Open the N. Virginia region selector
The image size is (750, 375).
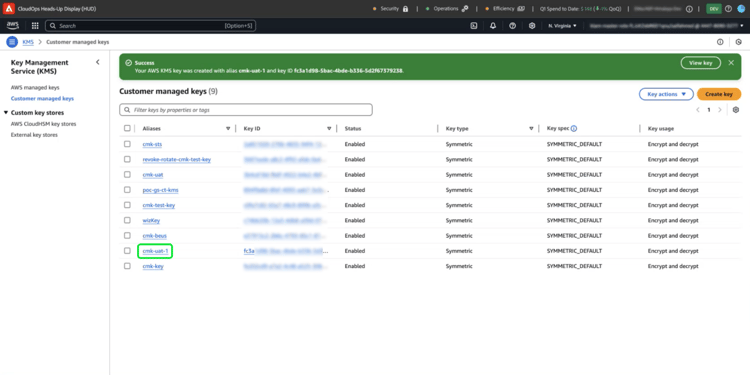pyautogui.click(x=562, y=26)
